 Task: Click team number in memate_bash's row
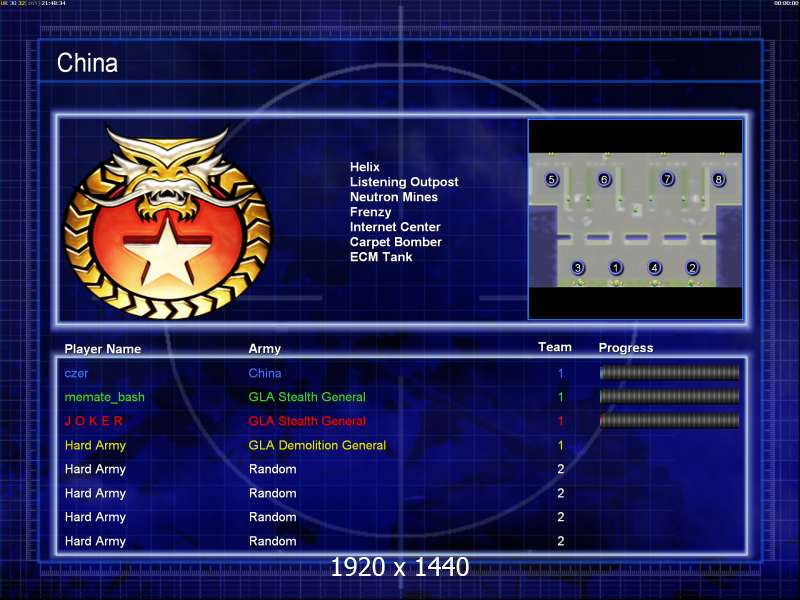click(x=561, y=397)
